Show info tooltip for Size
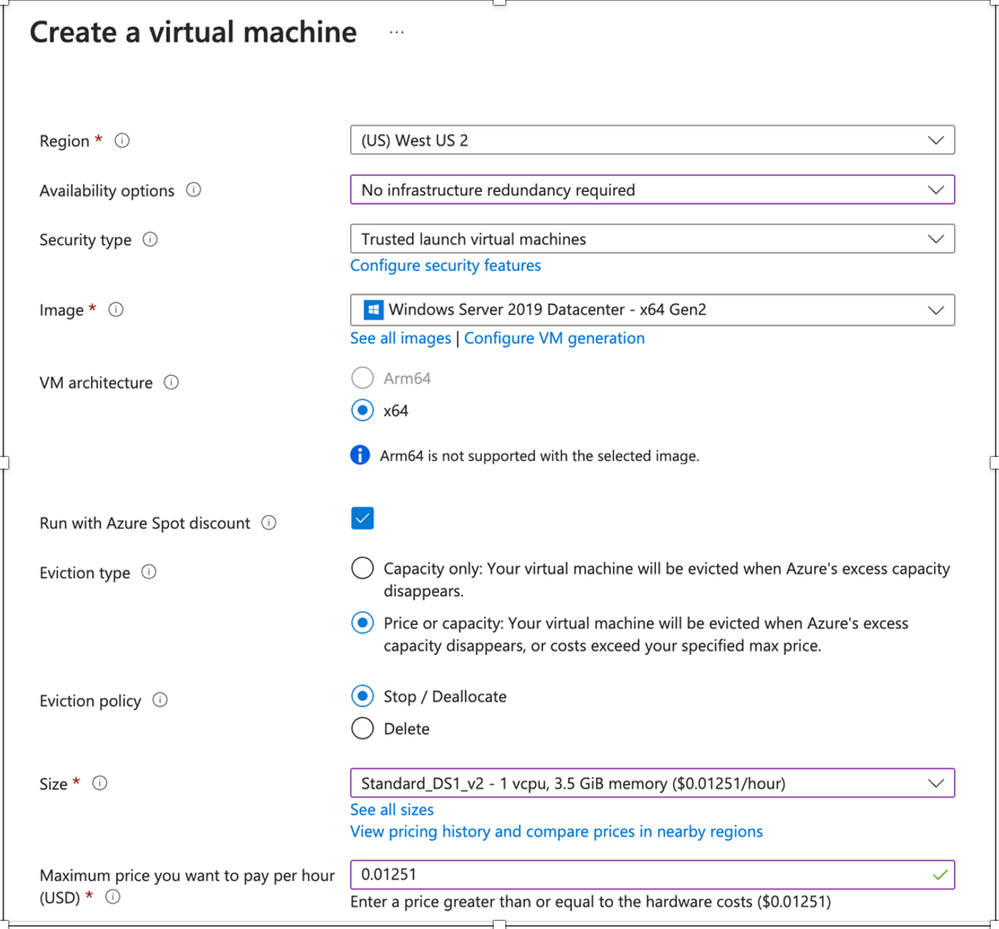The width and height of the screenshot is (999, 929). click(x=100, y=783)
